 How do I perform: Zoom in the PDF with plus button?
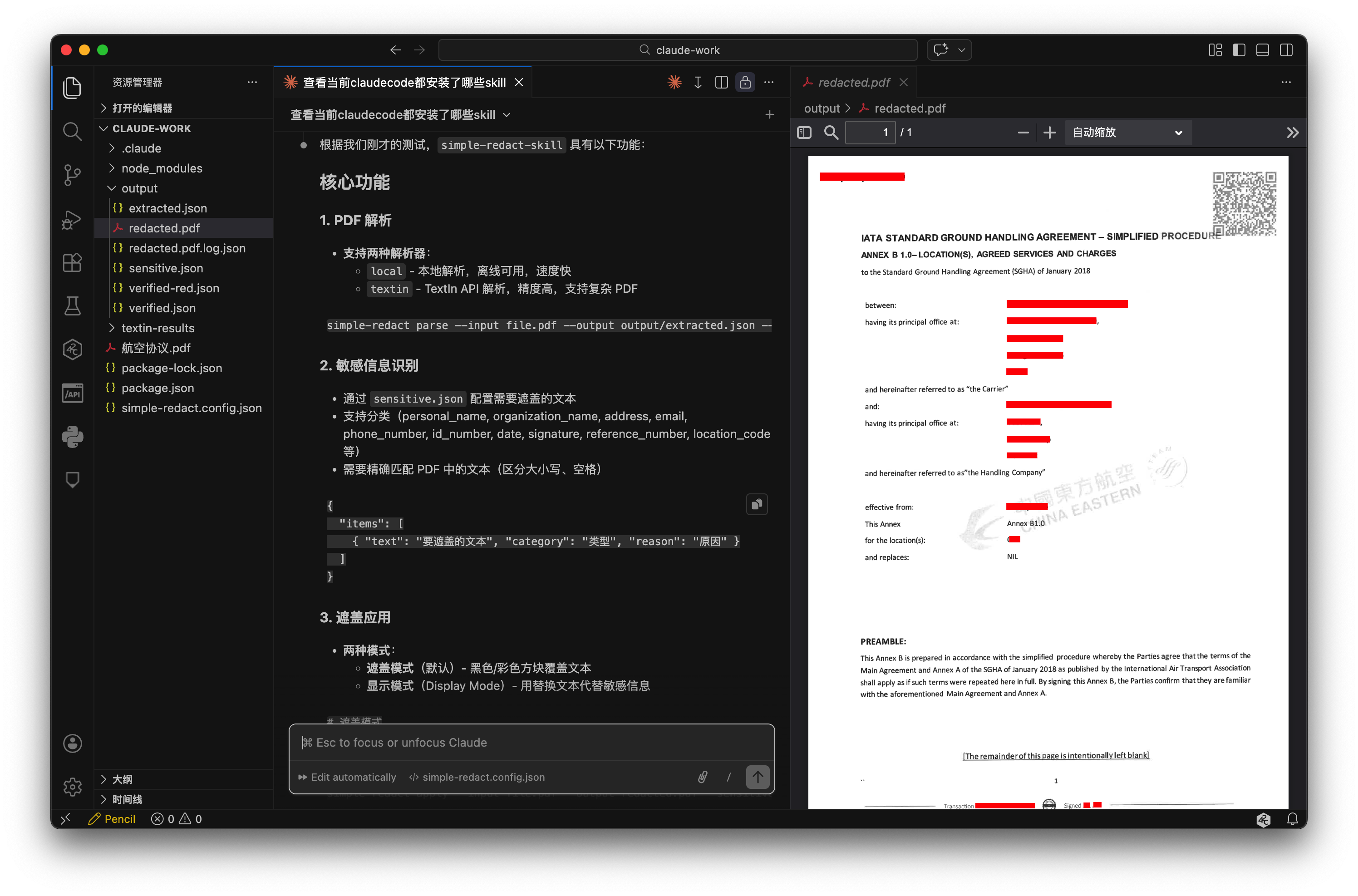[x=1049, y=133]
